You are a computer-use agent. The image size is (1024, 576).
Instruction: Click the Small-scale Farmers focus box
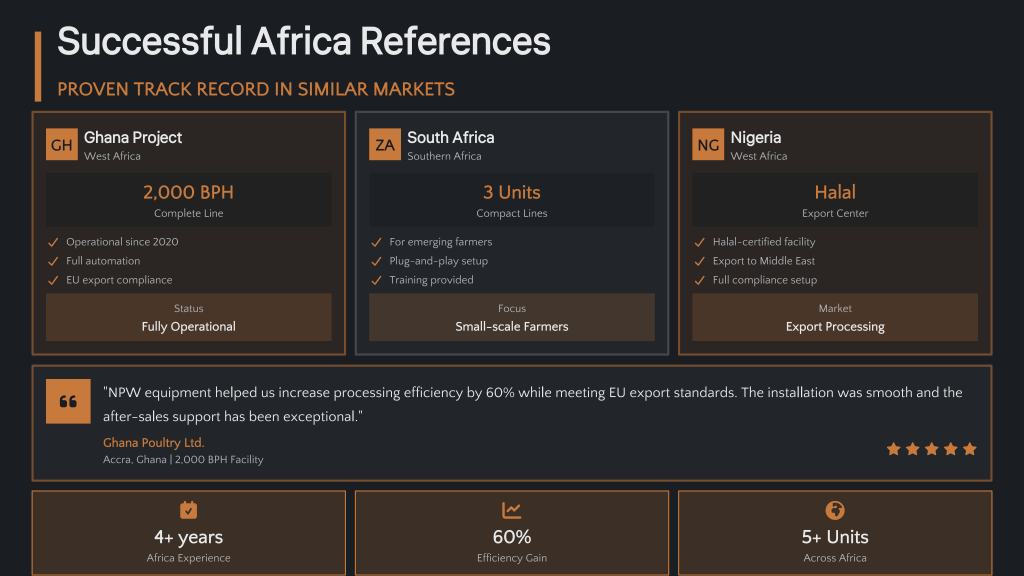coord(512,317)
